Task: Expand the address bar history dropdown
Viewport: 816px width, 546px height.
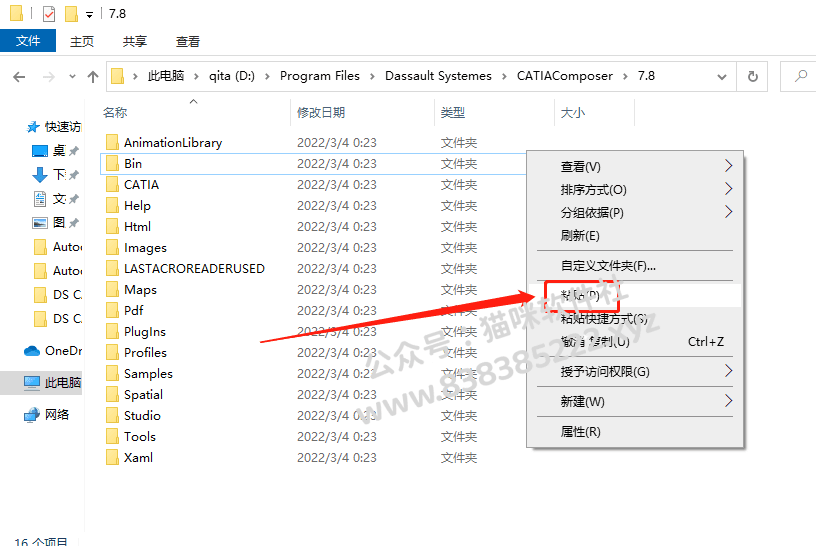Action: tap(722, 77)
